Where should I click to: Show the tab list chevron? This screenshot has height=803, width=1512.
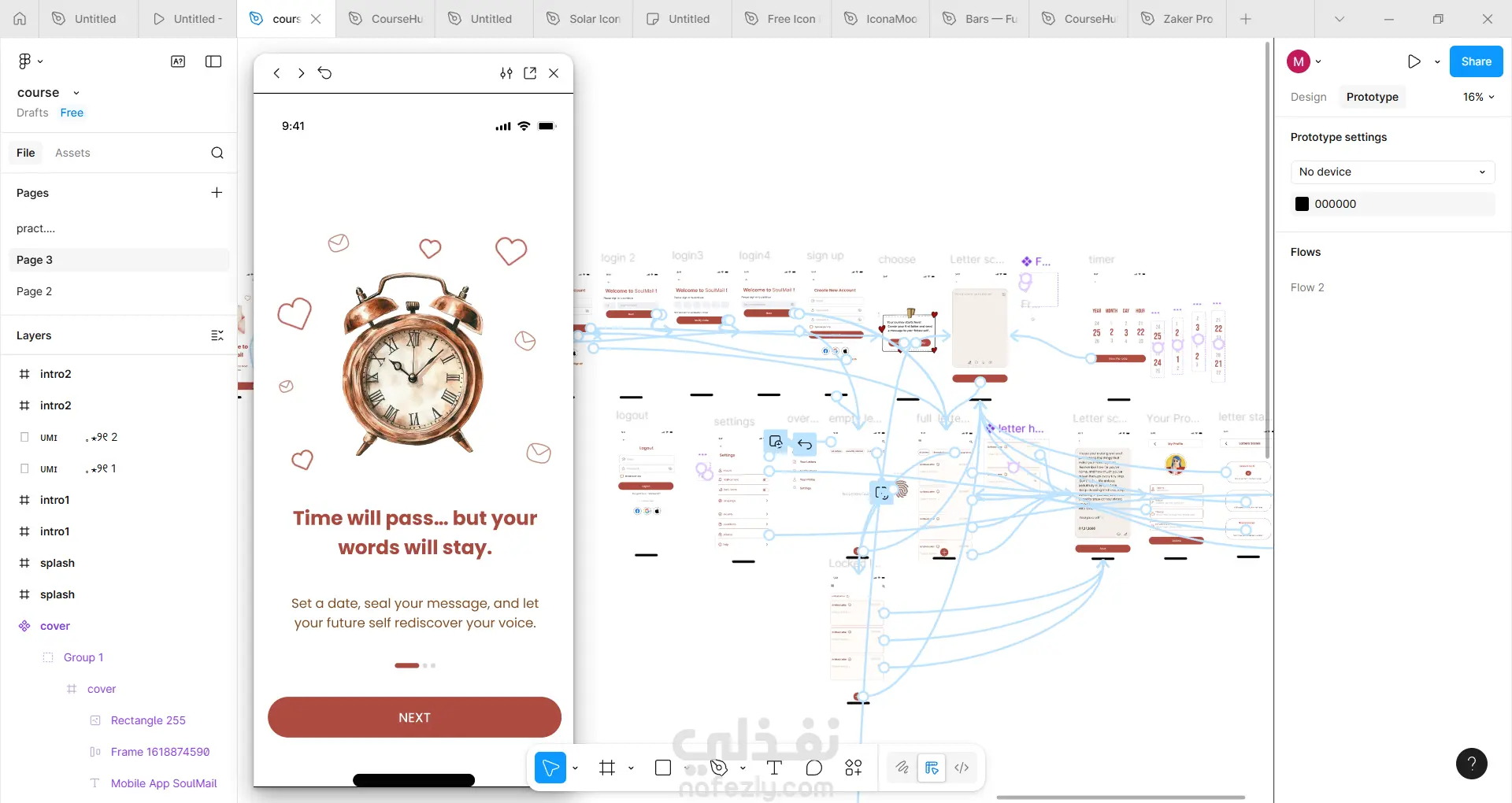(1339, 19)
